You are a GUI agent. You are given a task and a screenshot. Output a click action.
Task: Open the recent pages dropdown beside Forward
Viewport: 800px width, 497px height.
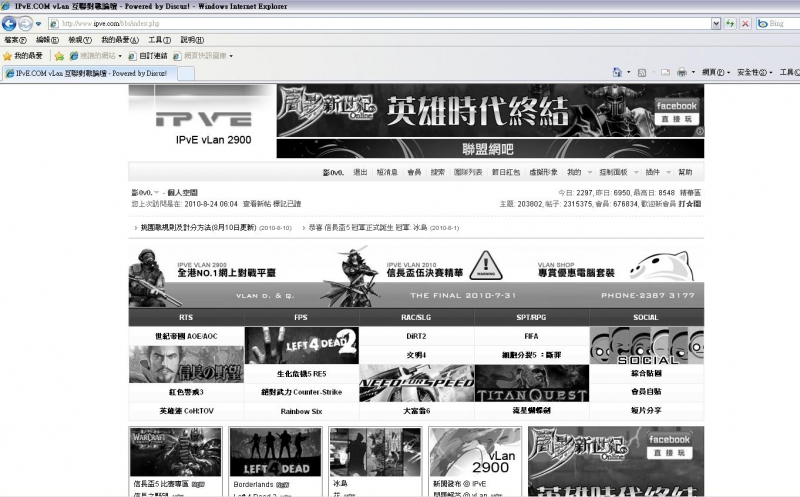pos(38,24)
